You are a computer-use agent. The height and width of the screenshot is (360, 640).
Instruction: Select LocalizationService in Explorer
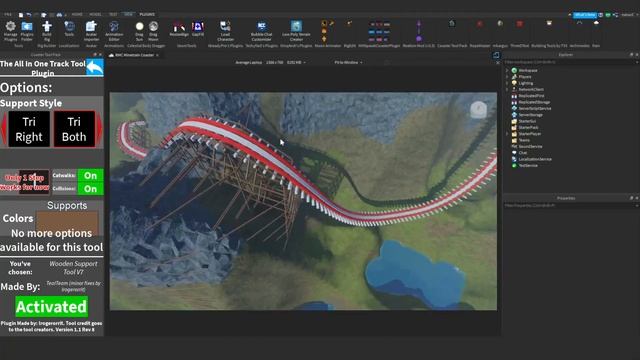point(531,159)
